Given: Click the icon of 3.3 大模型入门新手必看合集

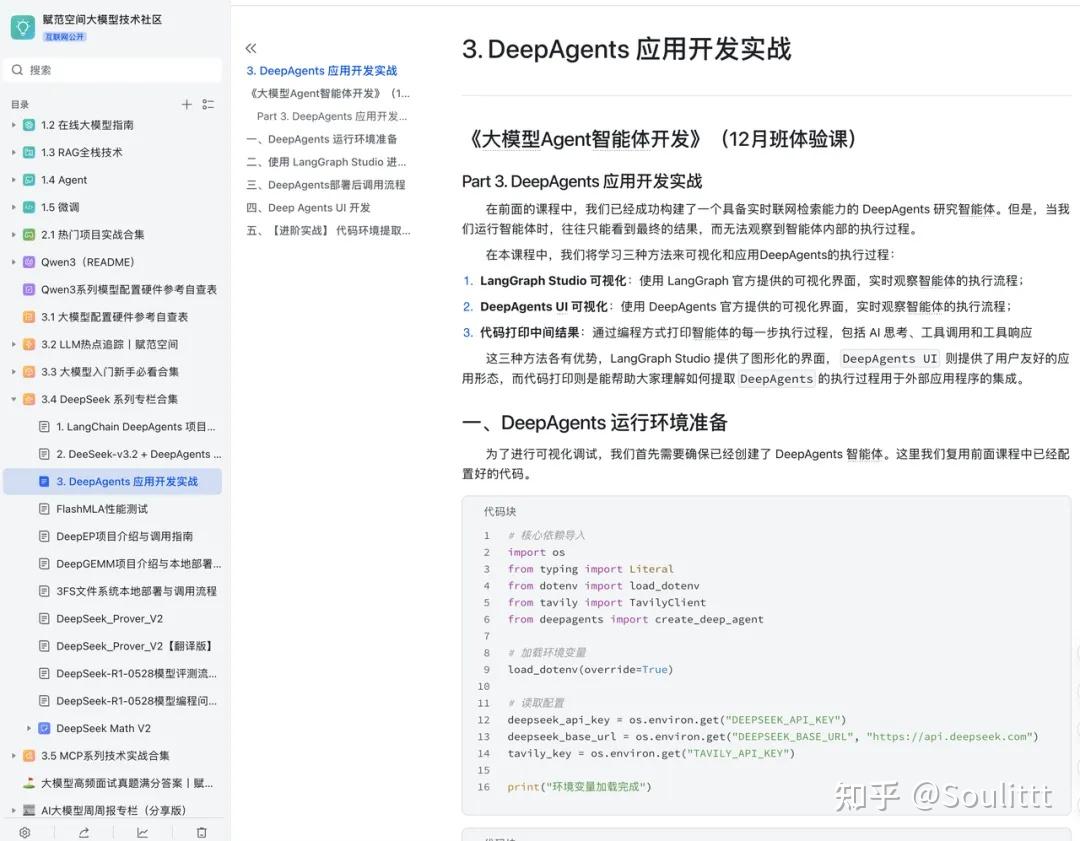Looking at the screenshot, I should [x=29, y=371].
